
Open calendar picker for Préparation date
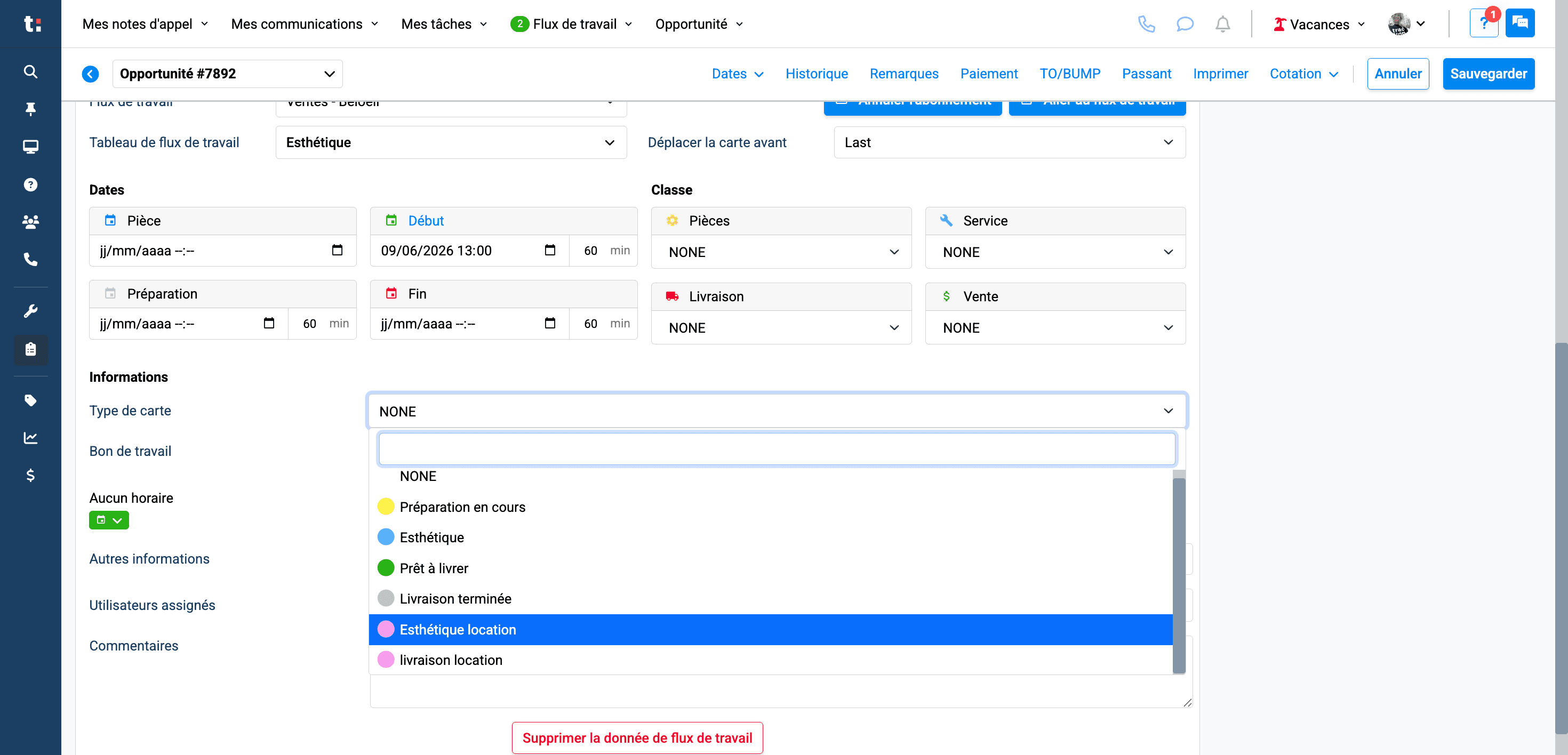(268, 323)
